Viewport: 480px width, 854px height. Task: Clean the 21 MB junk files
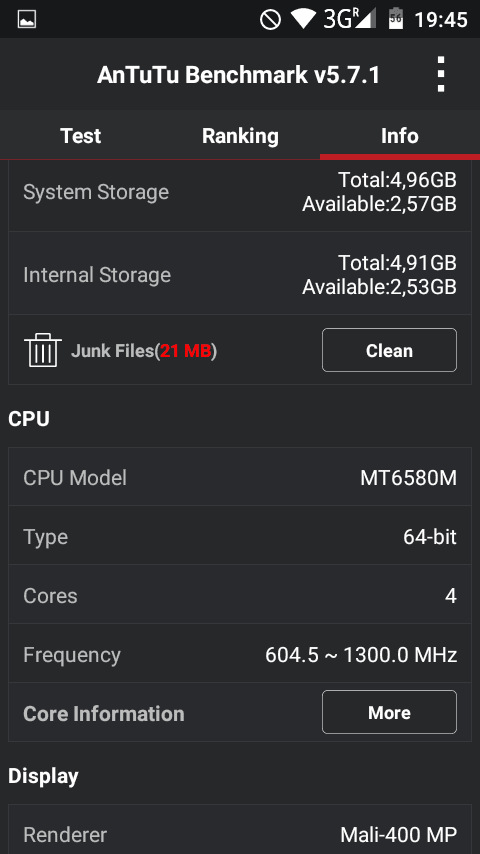coord(389,350)
